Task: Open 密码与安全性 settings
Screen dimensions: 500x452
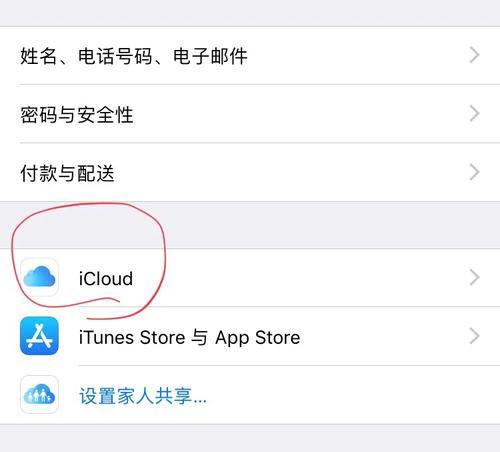Action: click(x=250, y=114)
